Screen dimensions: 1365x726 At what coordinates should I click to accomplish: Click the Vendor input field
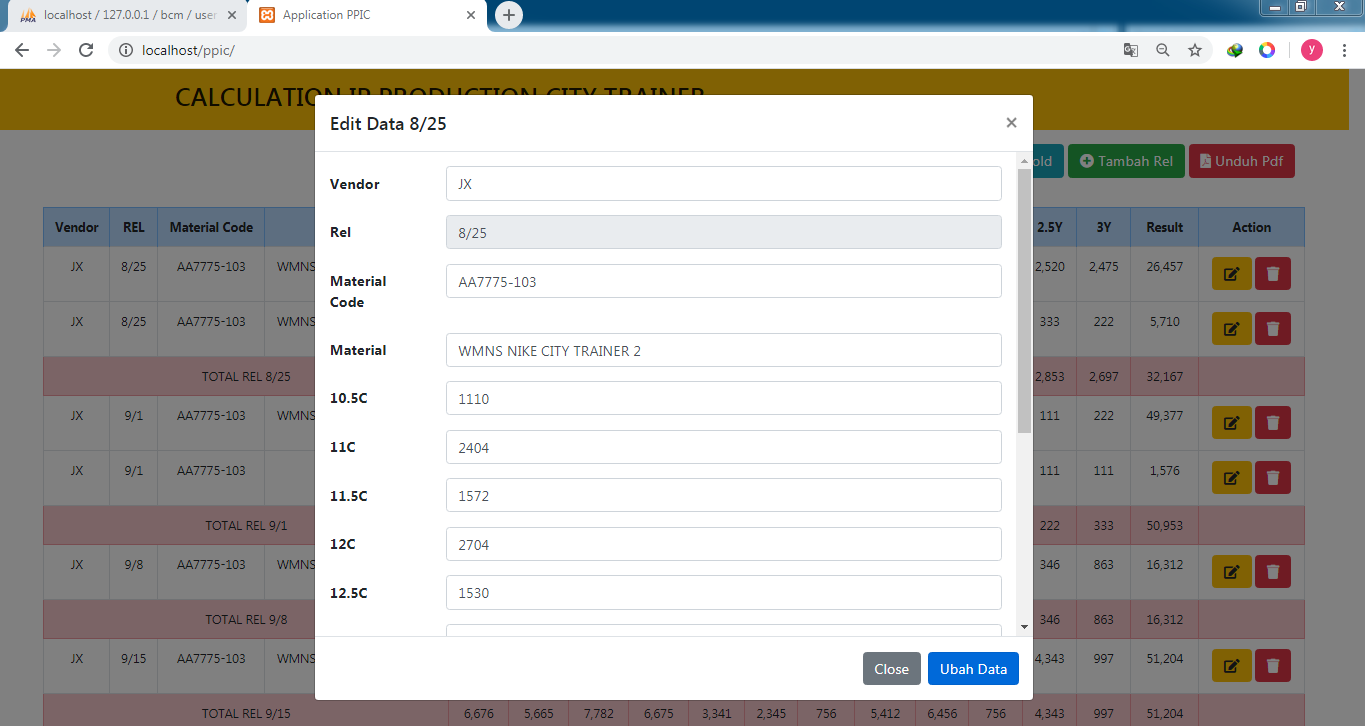click(x=723, y=184)
